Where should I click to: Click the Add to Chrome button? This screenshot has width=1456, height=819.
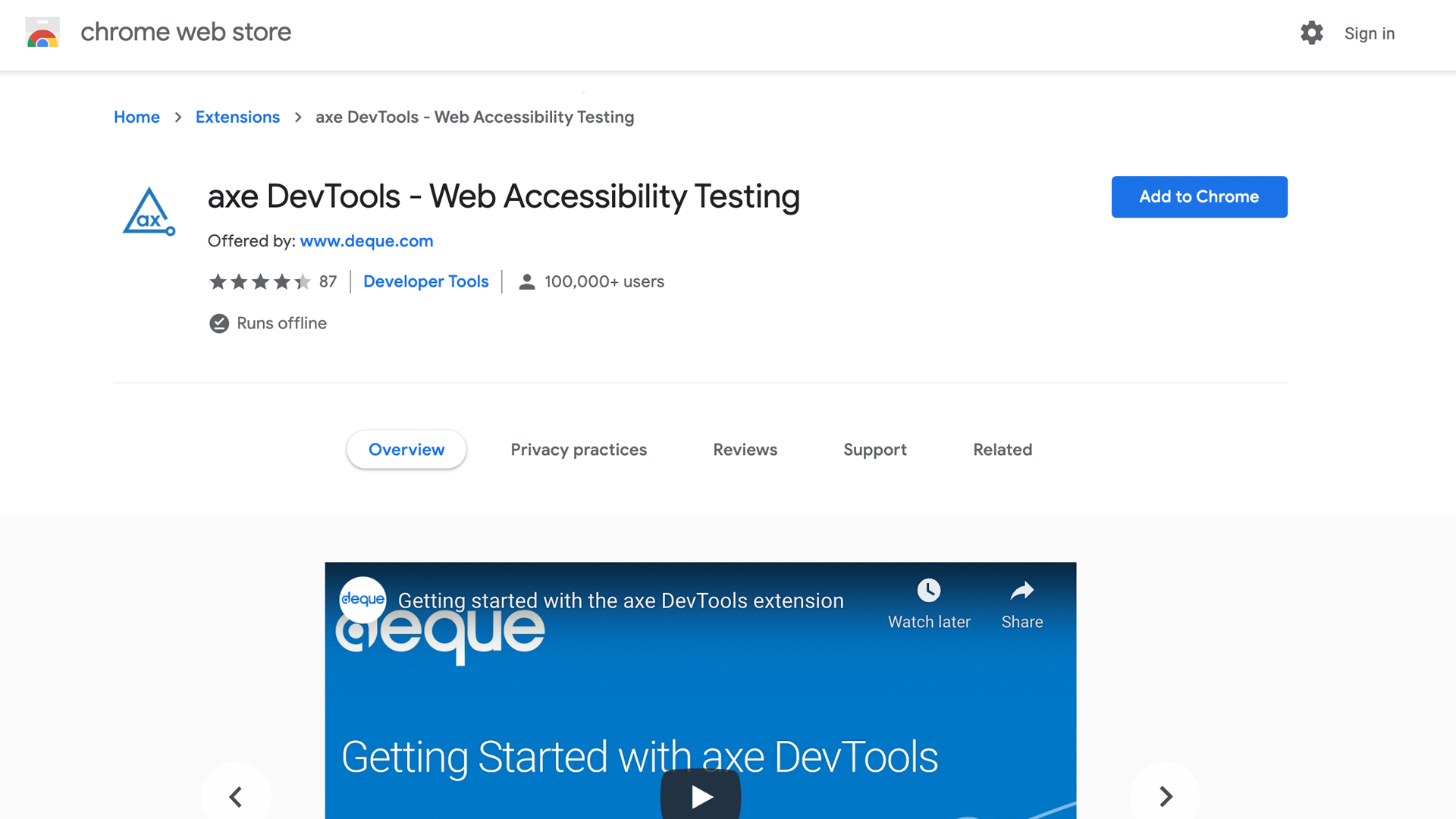[x=1199, y=196]
